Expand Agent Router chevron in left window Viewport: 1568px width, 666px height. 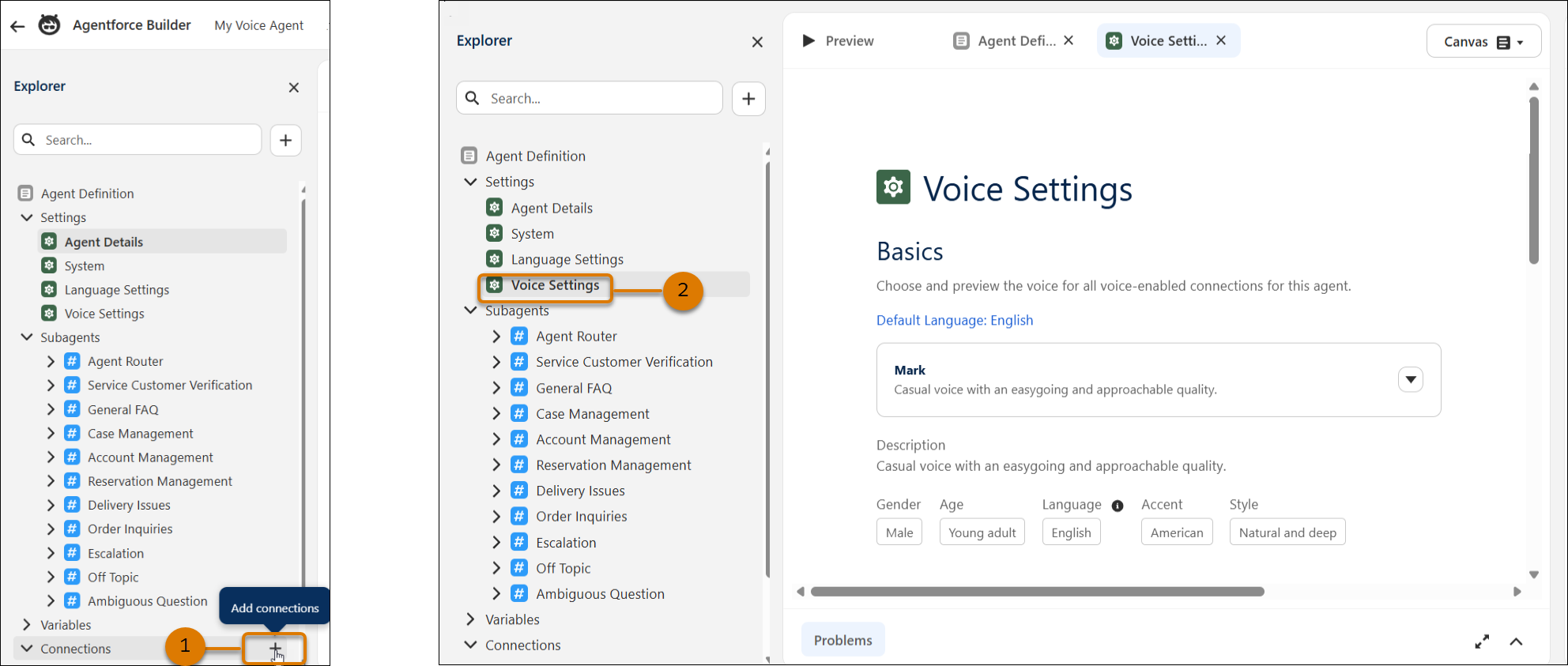coord(51,361)
